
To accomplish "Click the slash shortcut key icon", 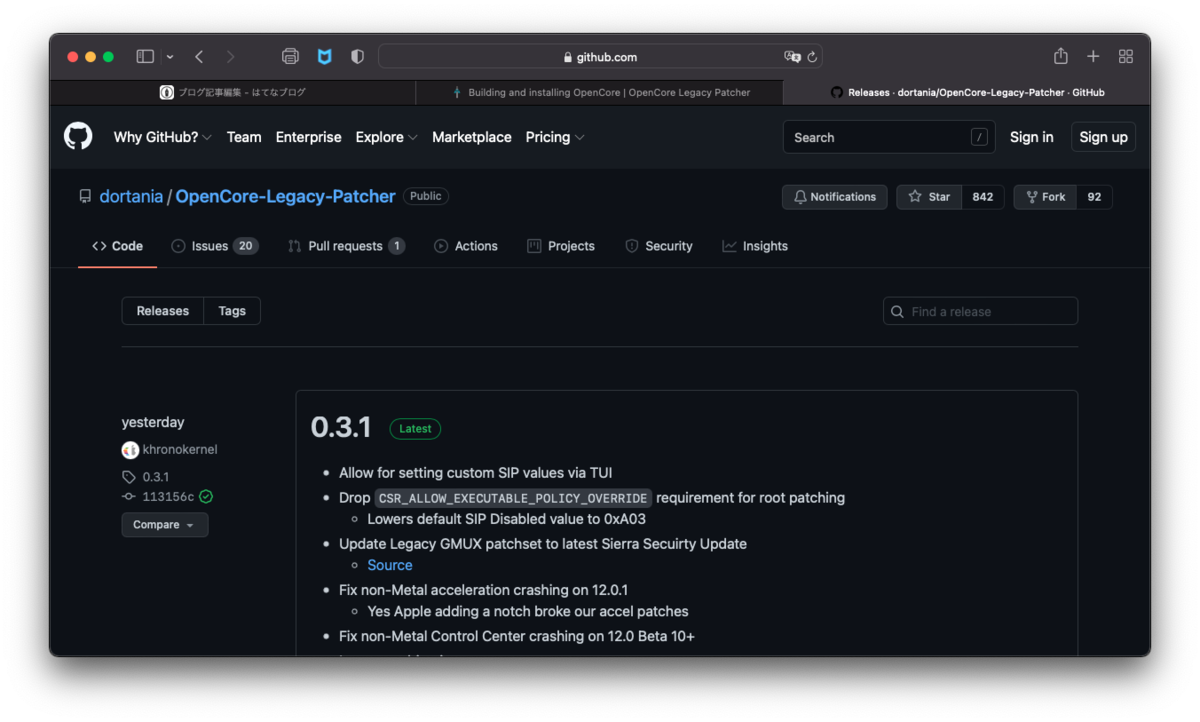I will coord(979,137).
